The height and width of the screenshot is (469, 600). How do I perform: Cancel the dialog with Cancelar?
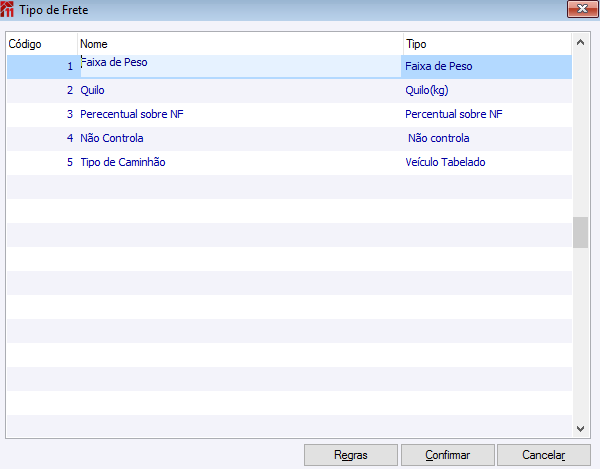point(544,455)
